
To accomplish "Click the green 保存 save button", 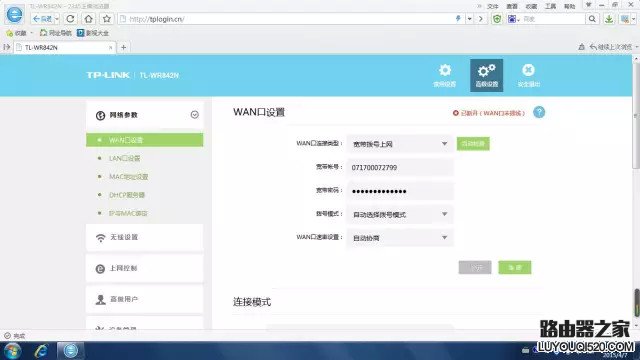I will [x=515, y=267].
